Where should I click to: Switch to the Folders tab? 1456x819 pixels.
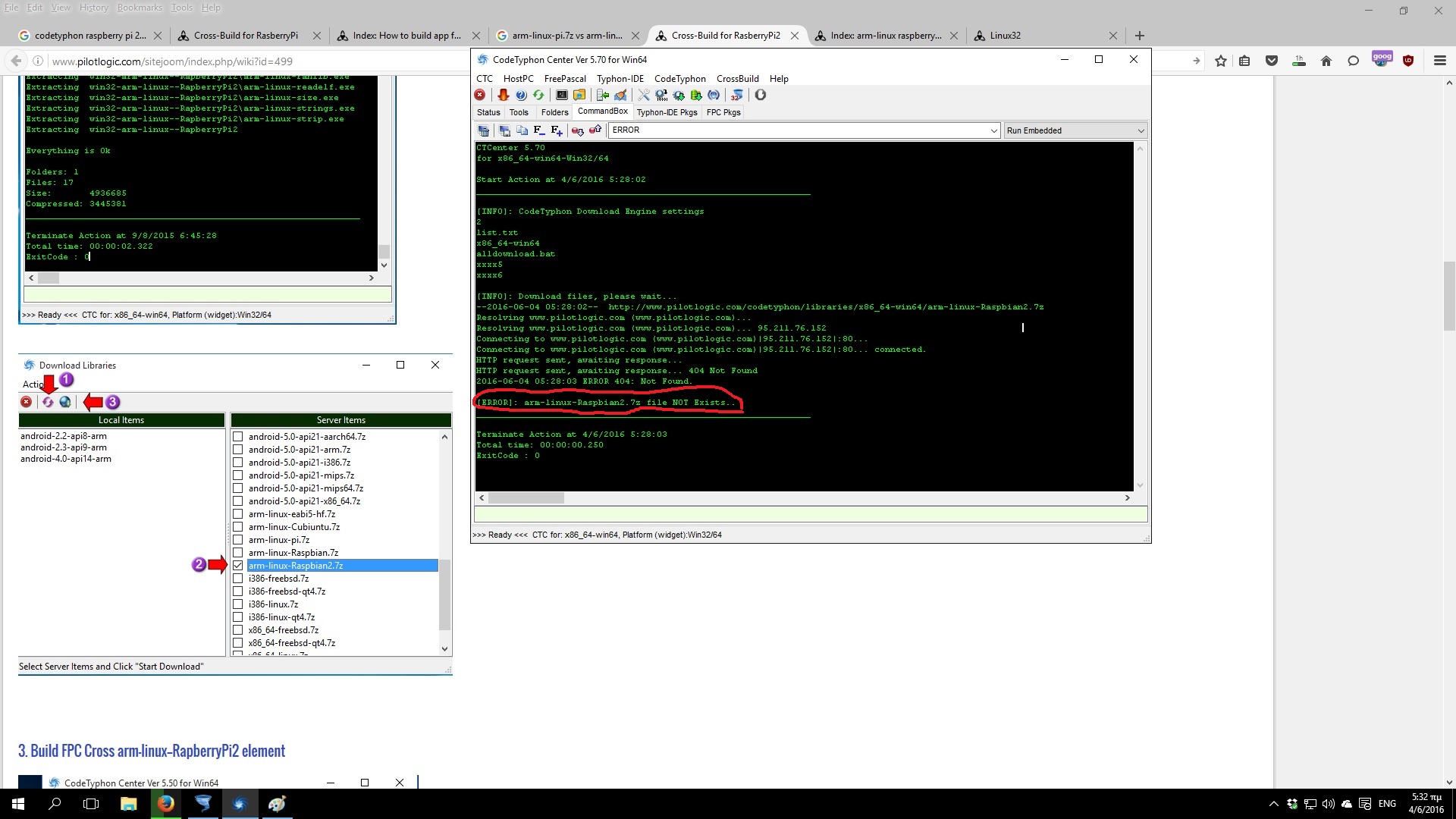554,112
